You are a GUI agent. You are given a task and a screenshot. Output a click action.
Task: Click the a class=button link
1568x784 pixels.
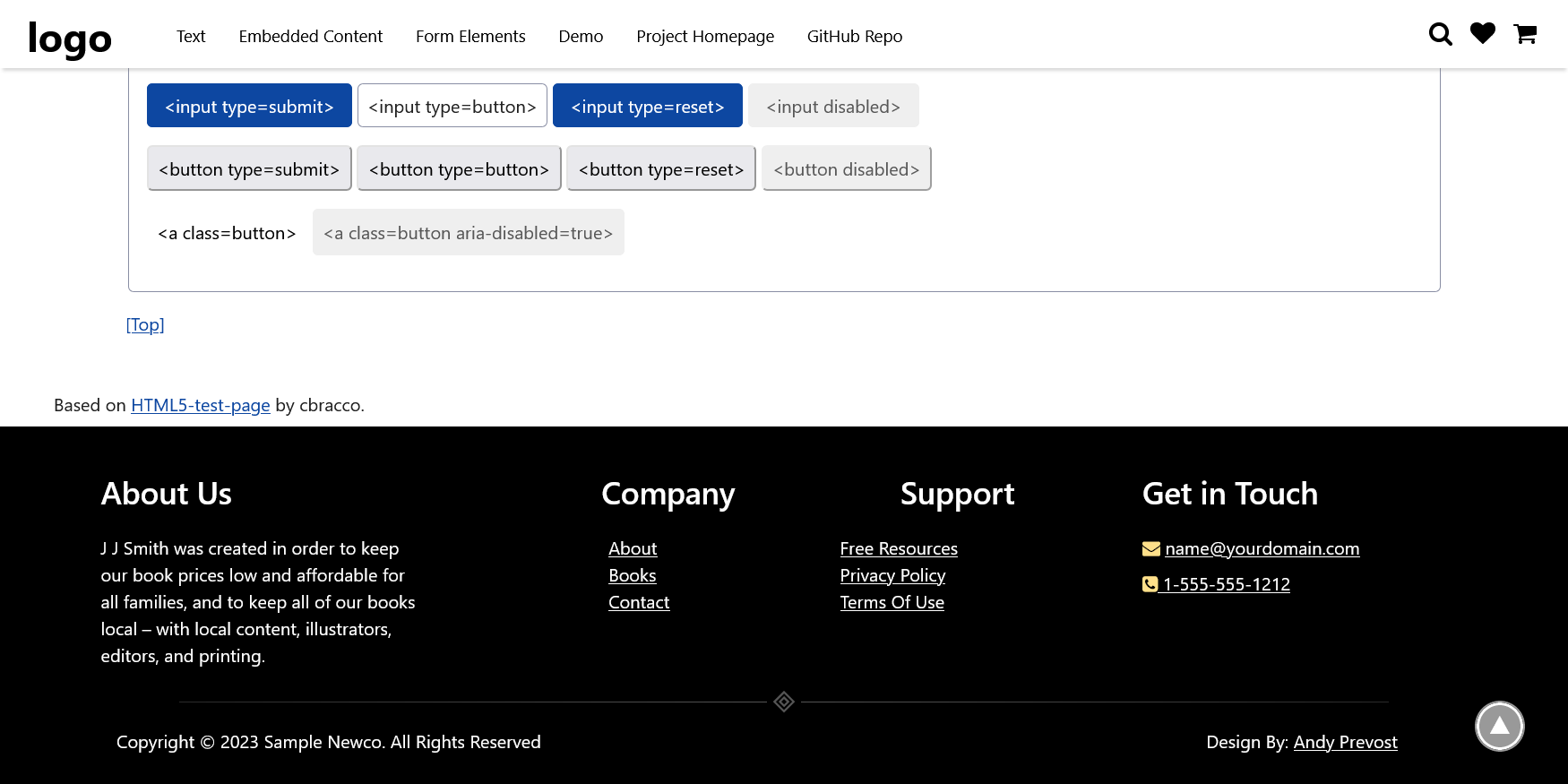click(227, 233)
